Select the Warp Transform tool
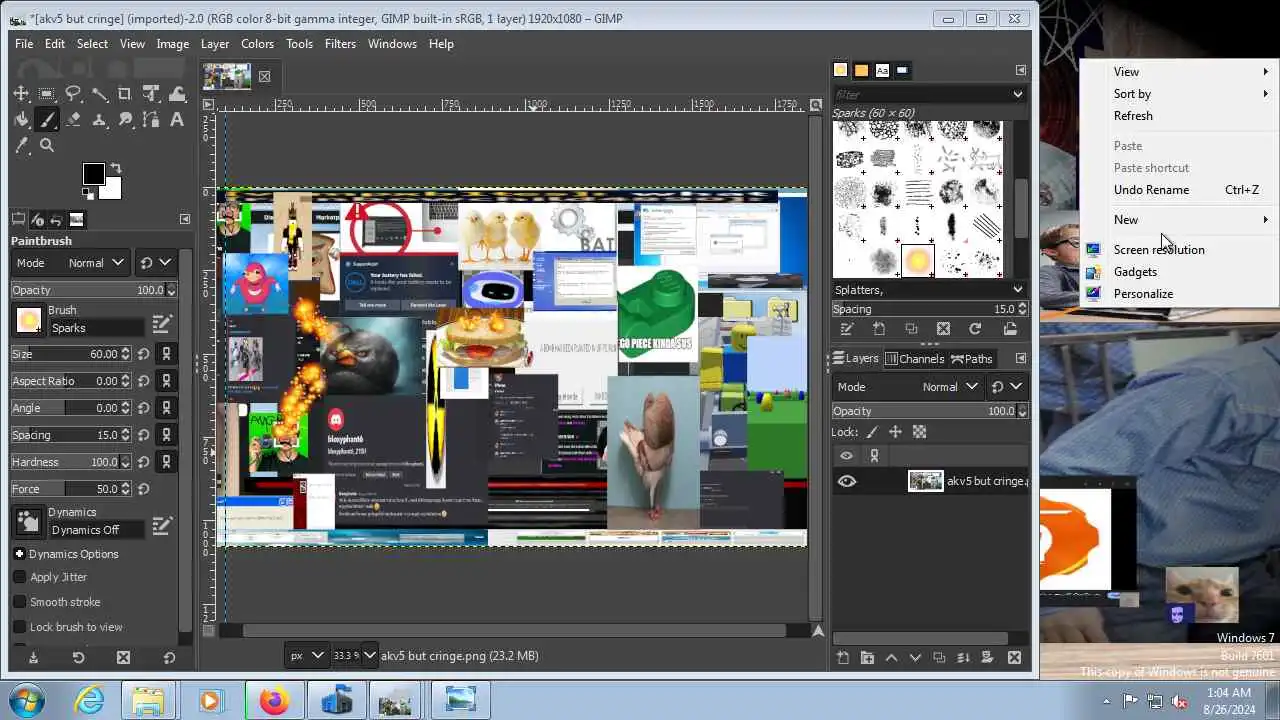1280x720 pixels. pyautogui.click(x=177, y=94)
